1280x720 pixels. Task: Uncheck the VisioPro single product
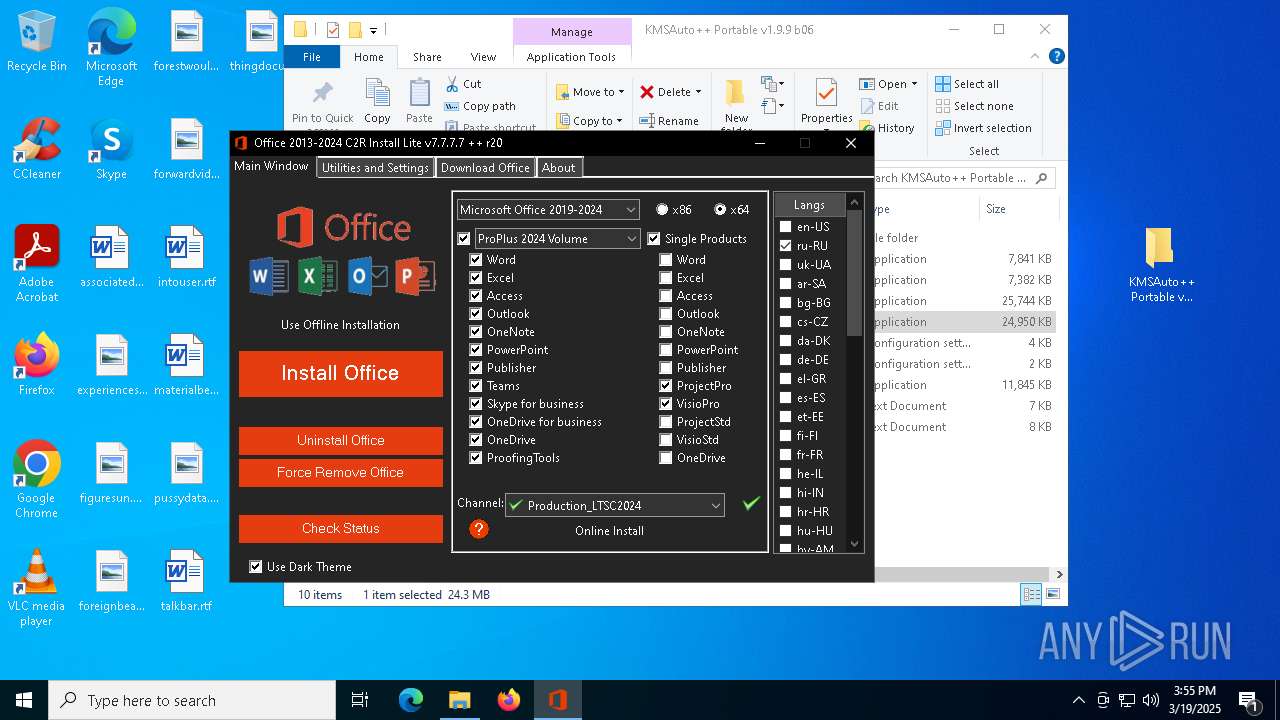click(x=666, y=404)
